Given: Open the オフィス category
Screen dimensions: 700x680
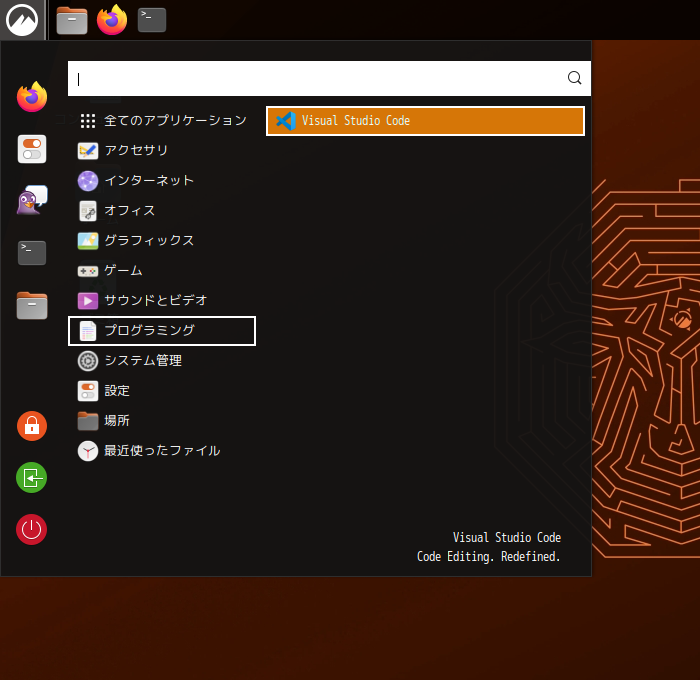Looking at the screenshot, I should (x=162, y=211).
